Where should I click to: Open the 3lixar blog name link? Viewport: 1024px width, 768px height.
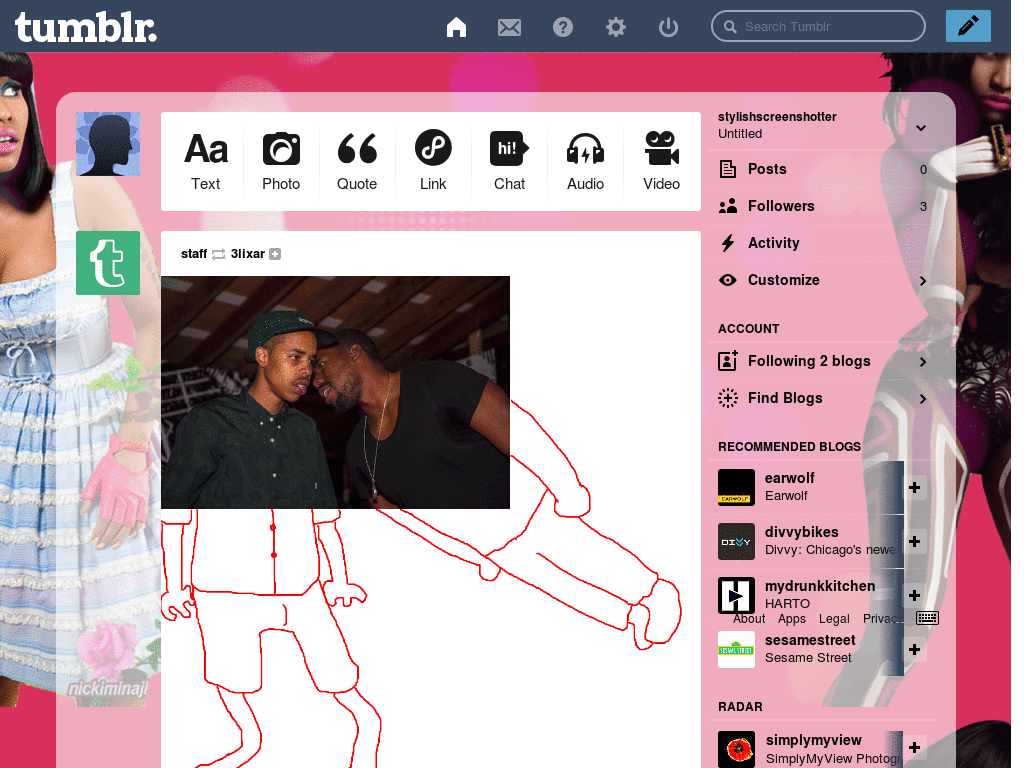click(x=248, y=254)
